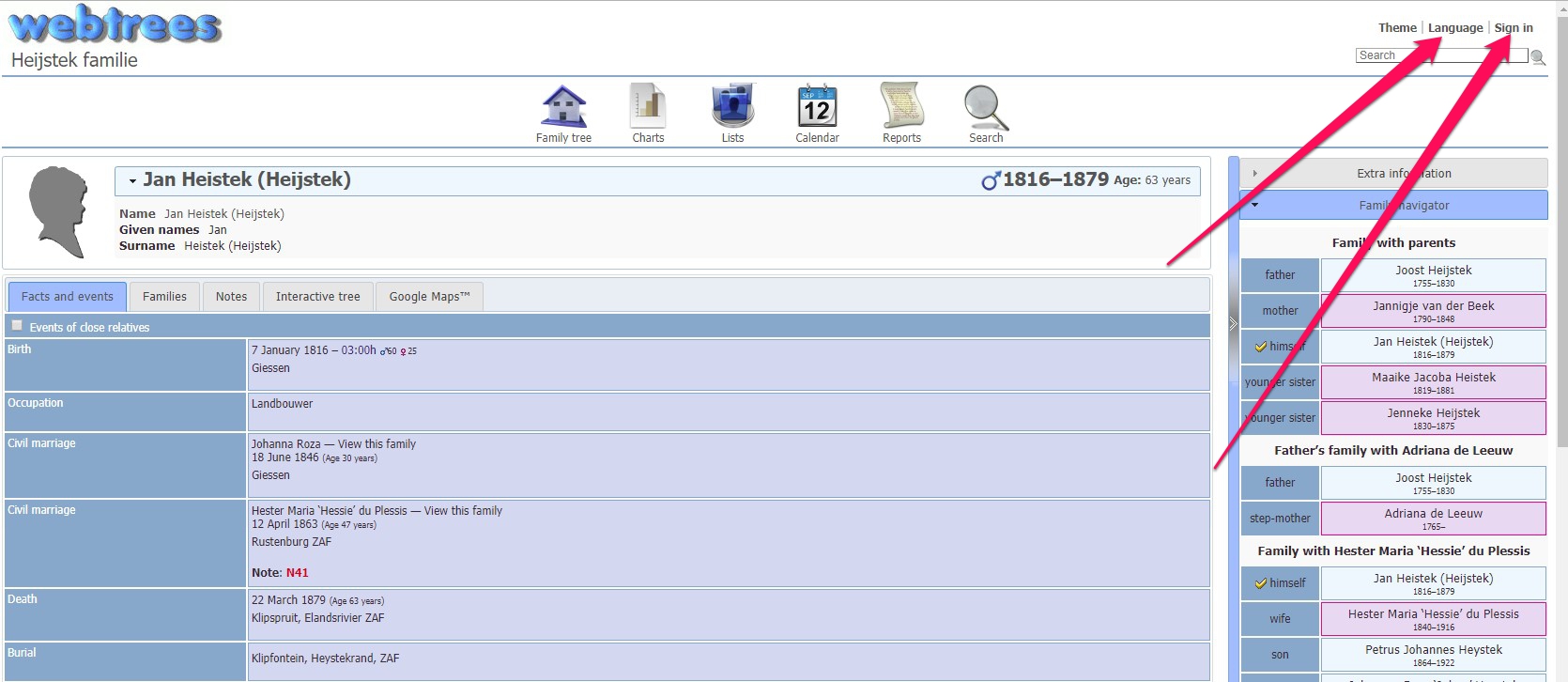The height and width of the screenshot is (682, 1568).
Task: Click the Sign in link
Action: (1514, 28)
